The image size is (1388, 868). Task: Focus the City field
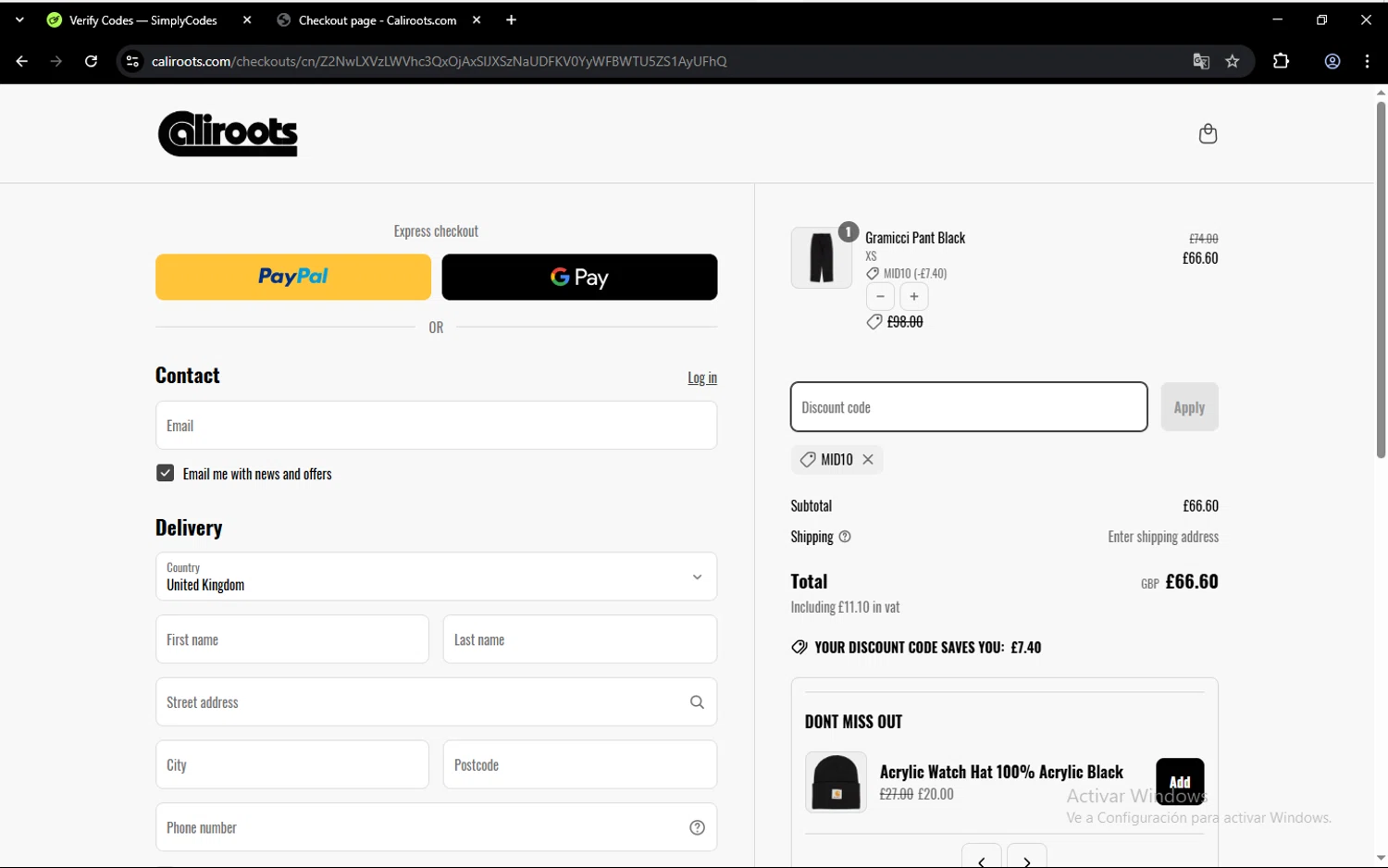coord(292,765)
